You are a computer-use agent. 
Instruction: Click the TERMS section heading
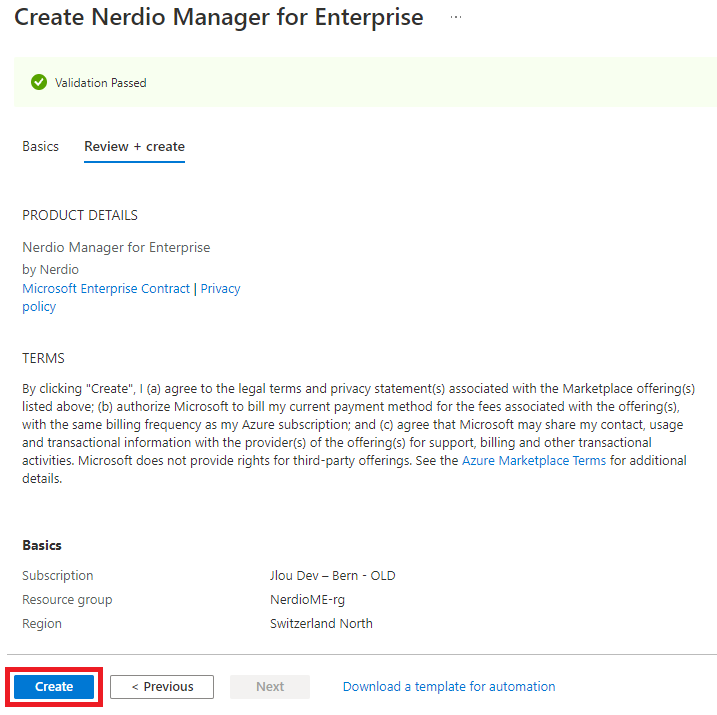43,358
